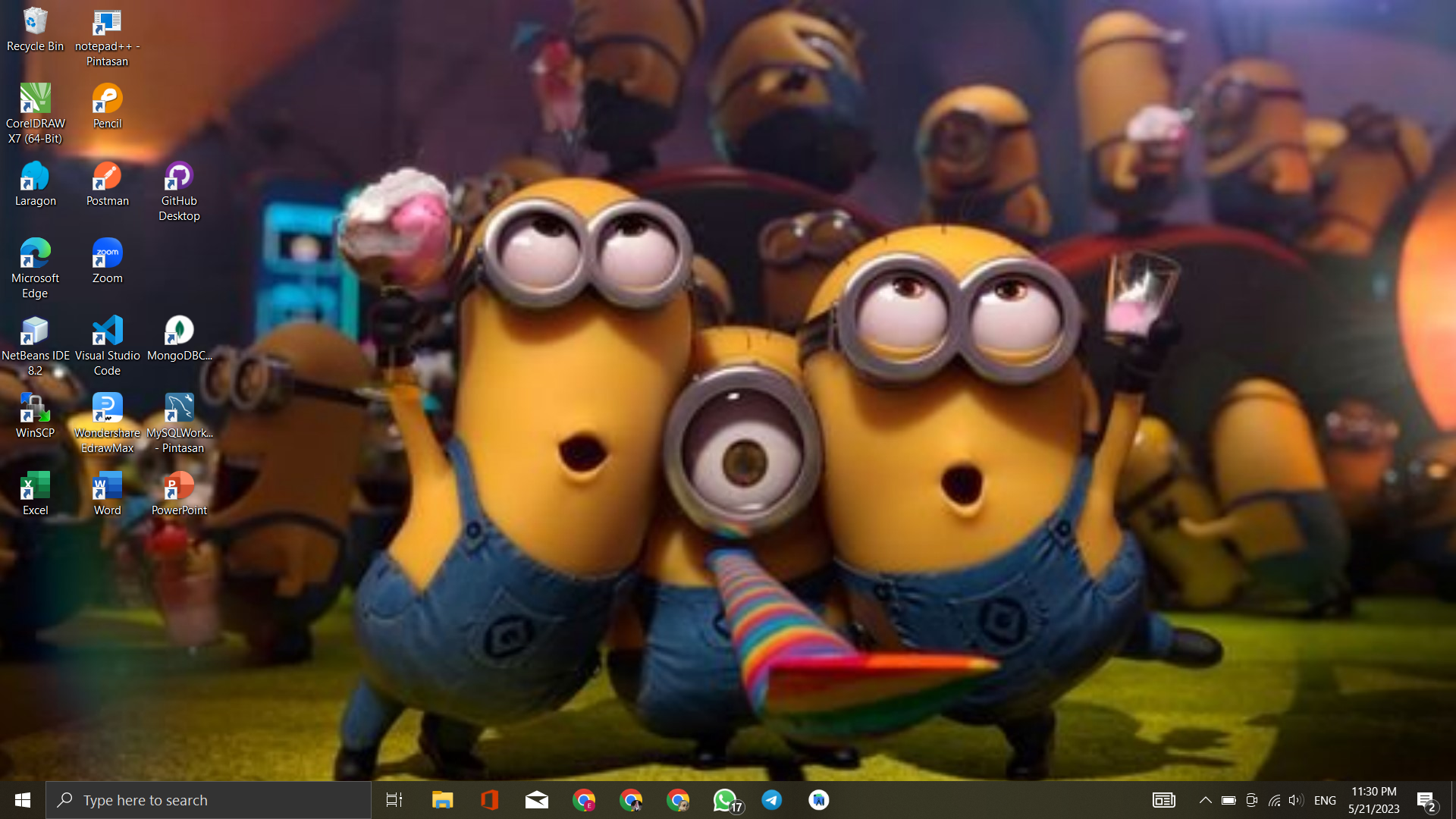Select the Visual Studio Code icon

pyautogui.click(x=107, y=346)
